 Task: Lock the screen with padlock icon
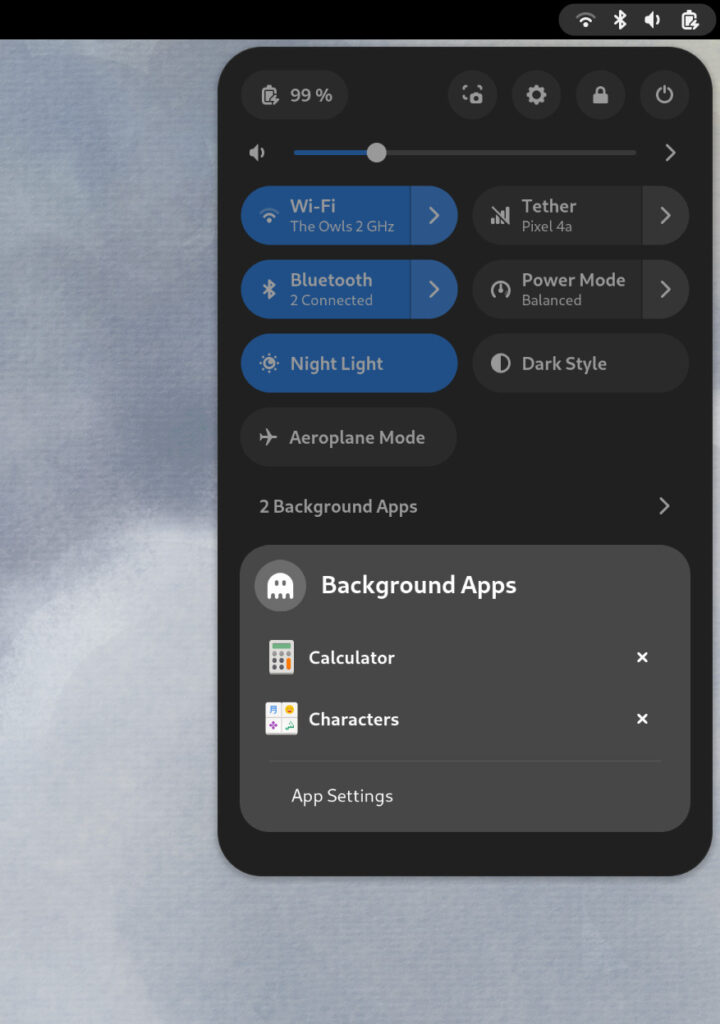pyautogui.click(x=600, y=95)
